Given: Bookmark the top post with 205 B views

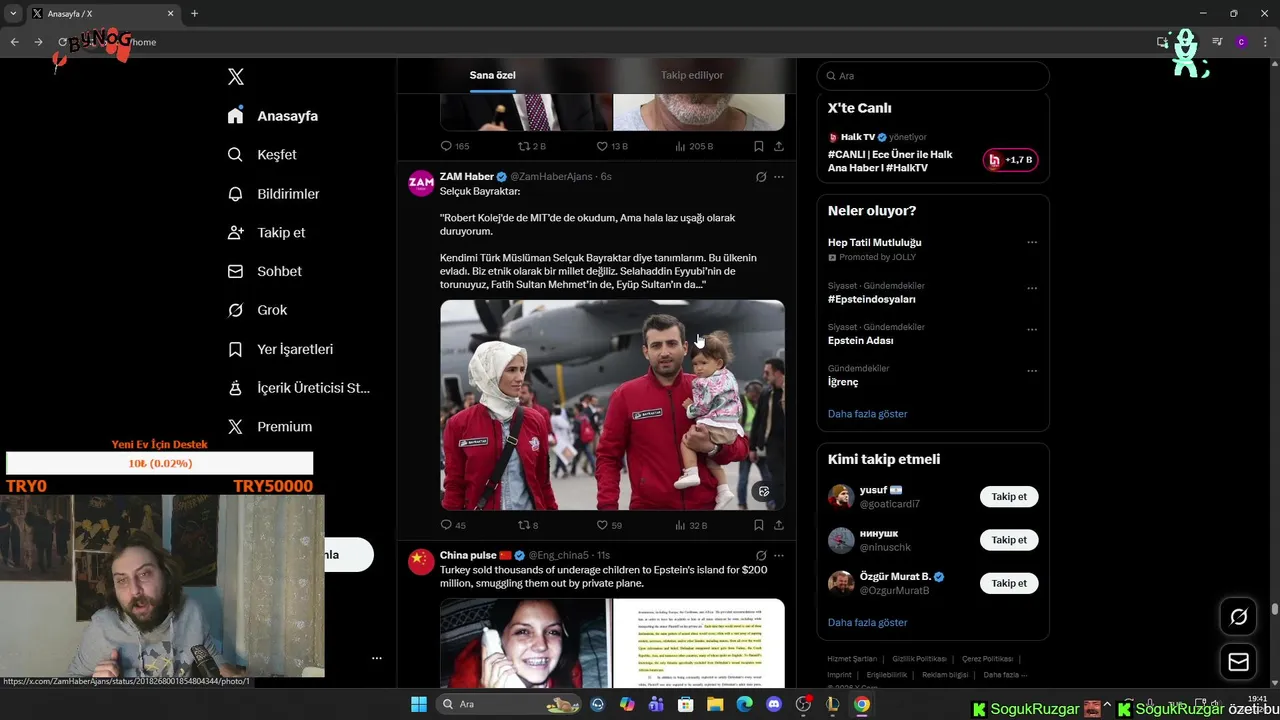Looking at the screenshot, I should point(759,146).
